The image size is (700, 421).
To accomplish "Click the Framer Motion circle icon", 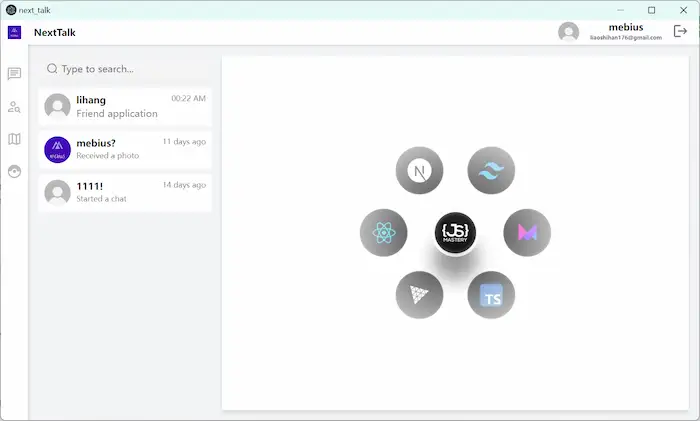I will click(x=527, y=233).
